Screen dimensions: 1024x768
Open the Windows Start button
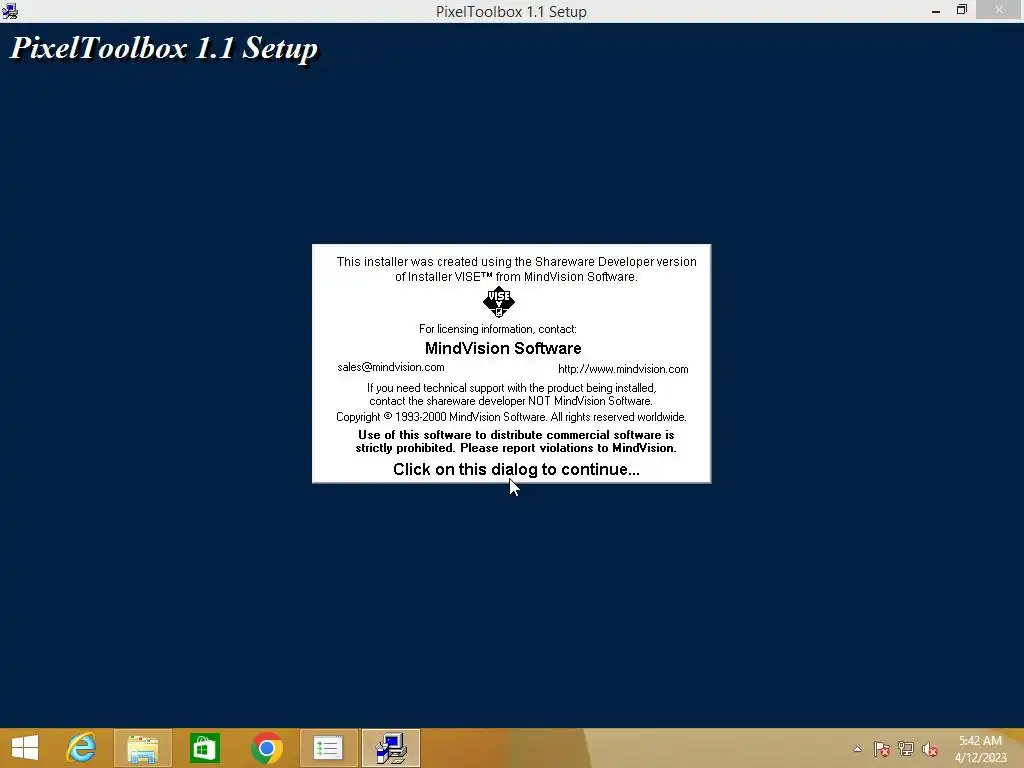(25, 748)
